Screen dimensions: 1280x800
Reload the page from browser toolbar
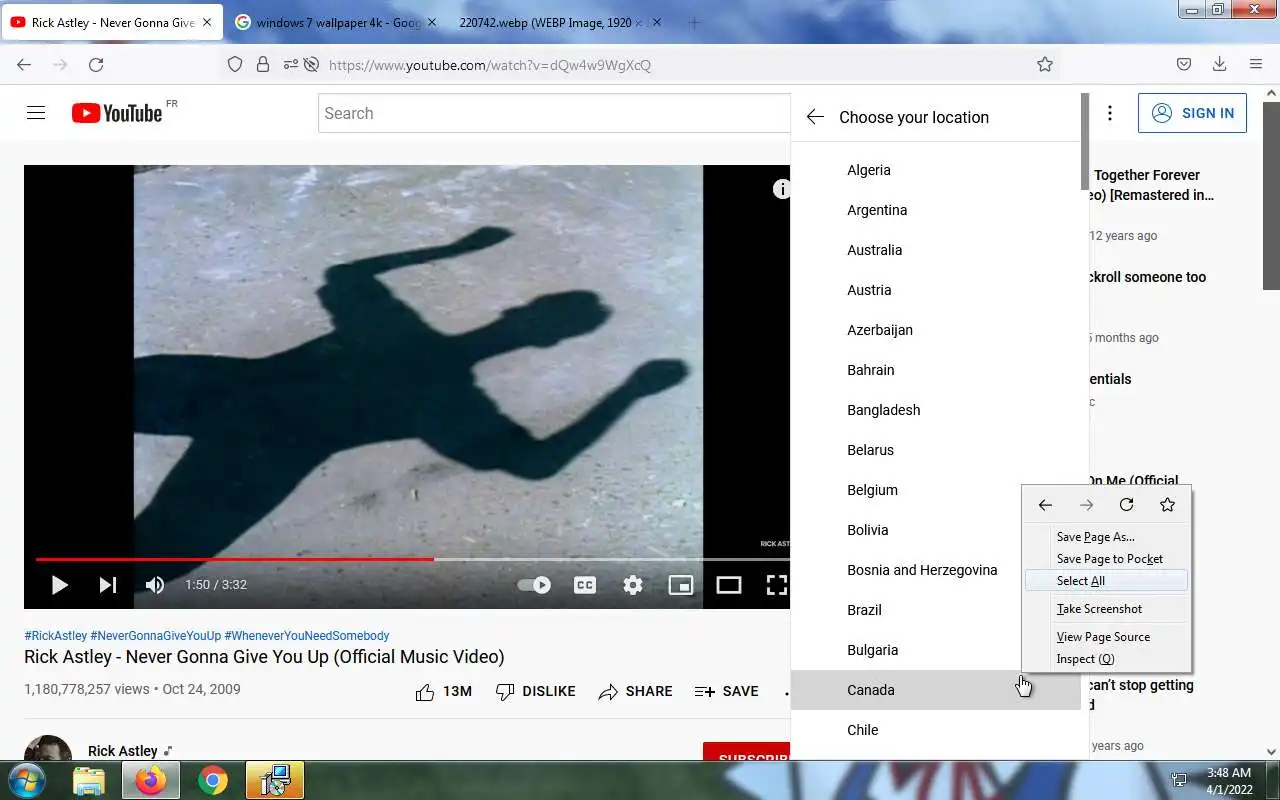click(96, 65)
